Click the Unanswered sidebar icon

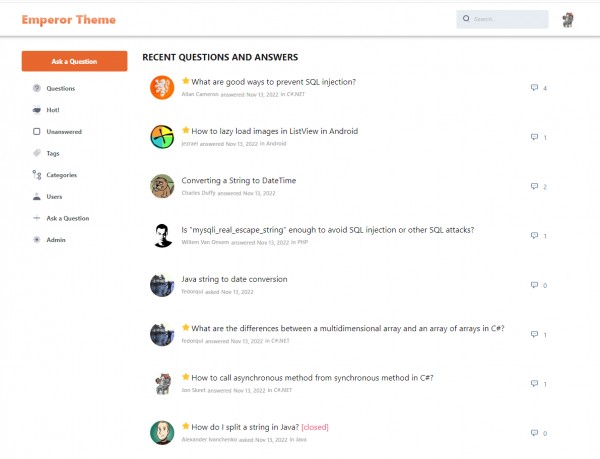tap(37, 131)
